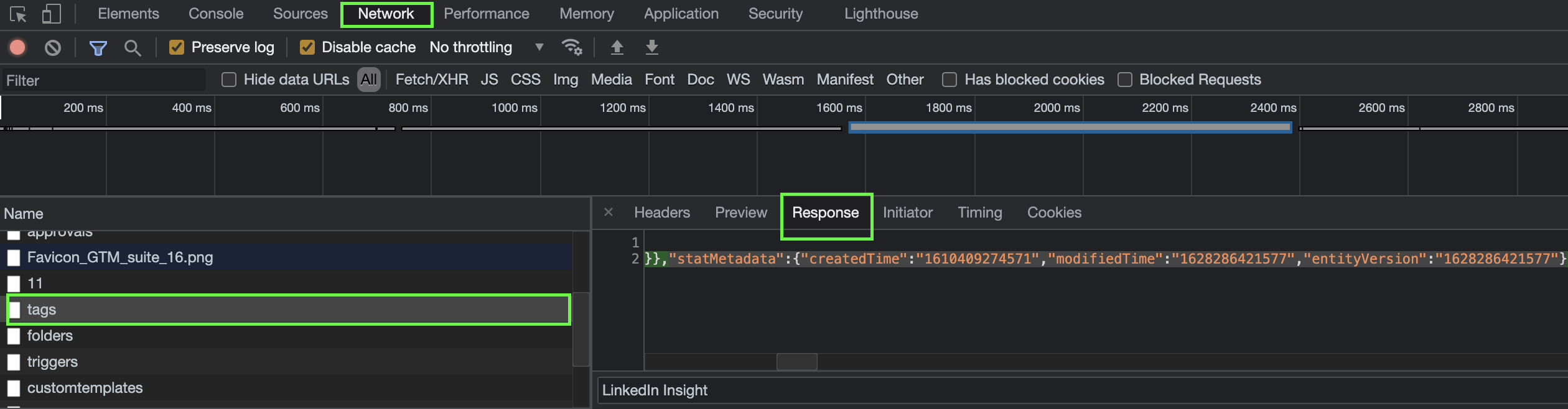Select the request named 11
The height and width of the screenshot is (409, 1568).
pos(286,283)
